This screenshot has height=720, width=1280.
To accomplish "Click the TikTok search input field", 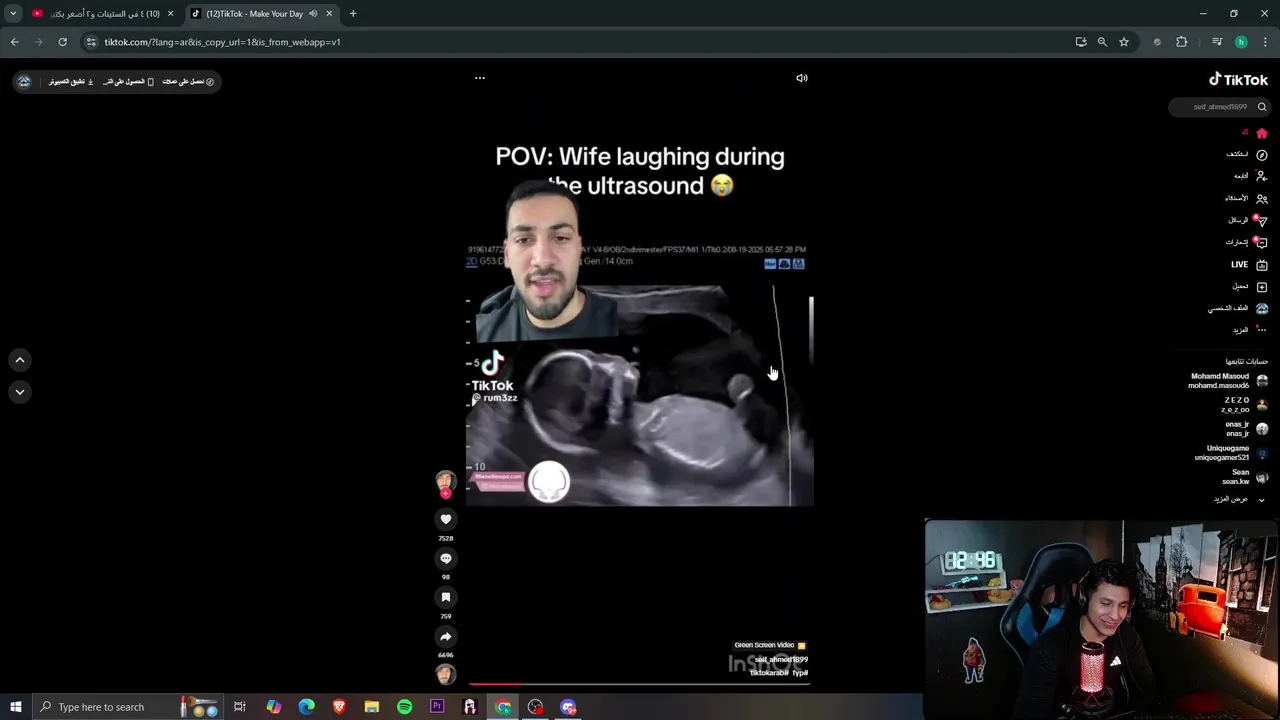I will (1210, 107).
